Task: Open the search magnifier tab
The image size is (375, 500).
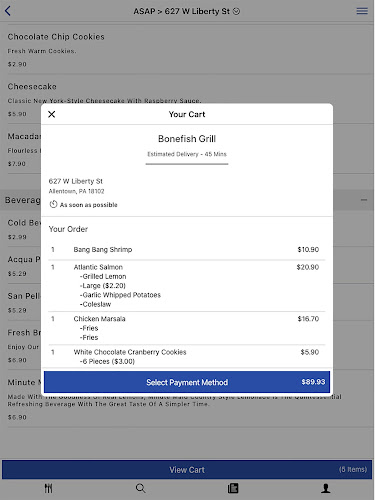Action: (141, 488)
